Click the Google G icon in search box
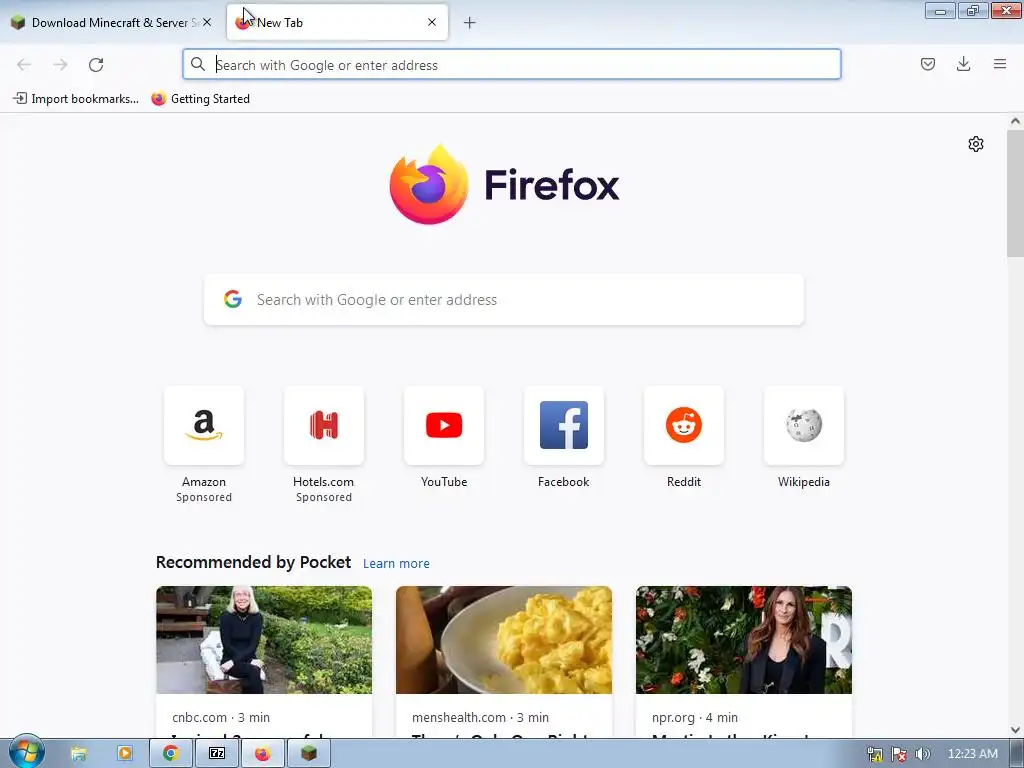 click(233, 299)
